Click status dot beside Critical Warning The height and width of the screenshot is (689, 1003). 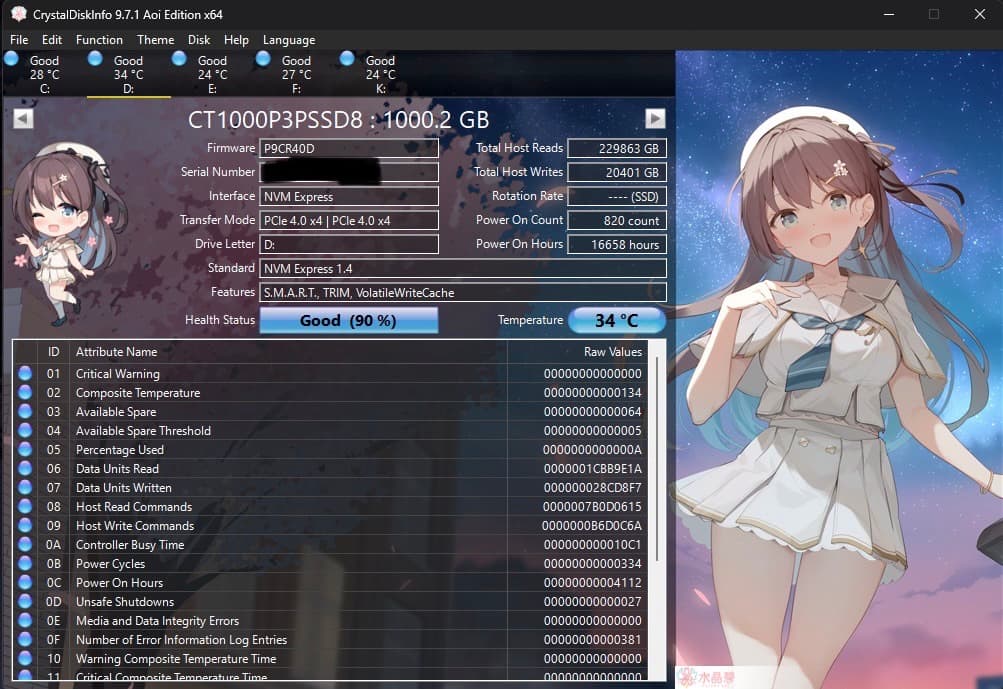tap(25, 373)
